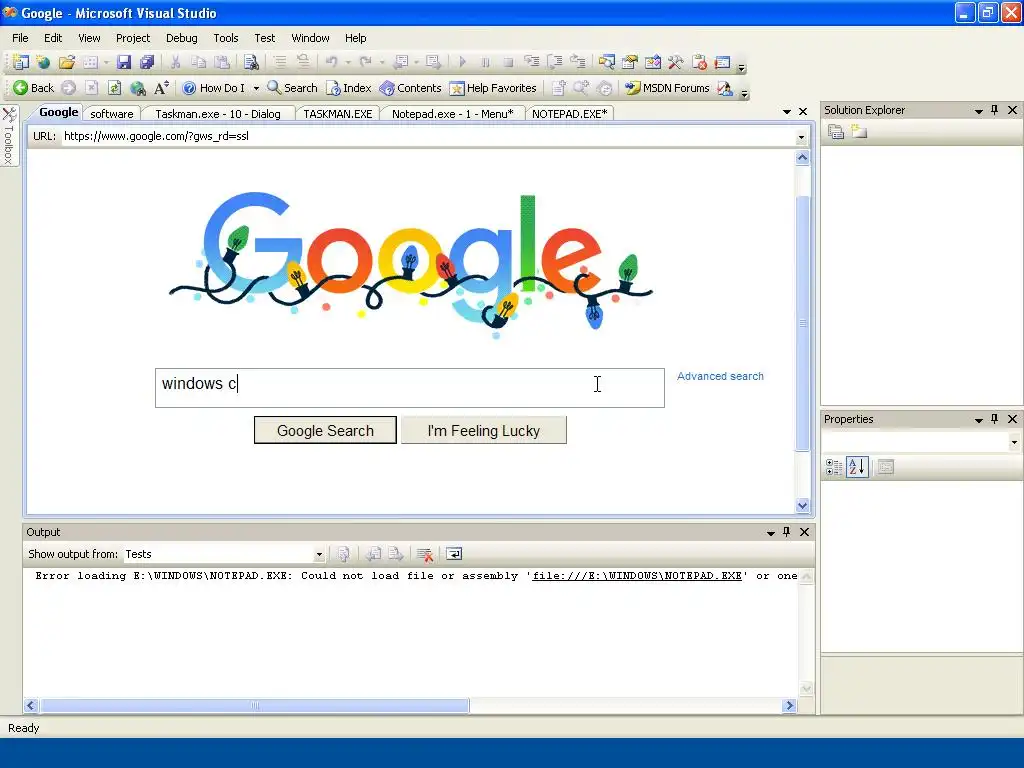Click the Font Size 'A' icon
Viewport: 1024px width, 768px height.
161,88
